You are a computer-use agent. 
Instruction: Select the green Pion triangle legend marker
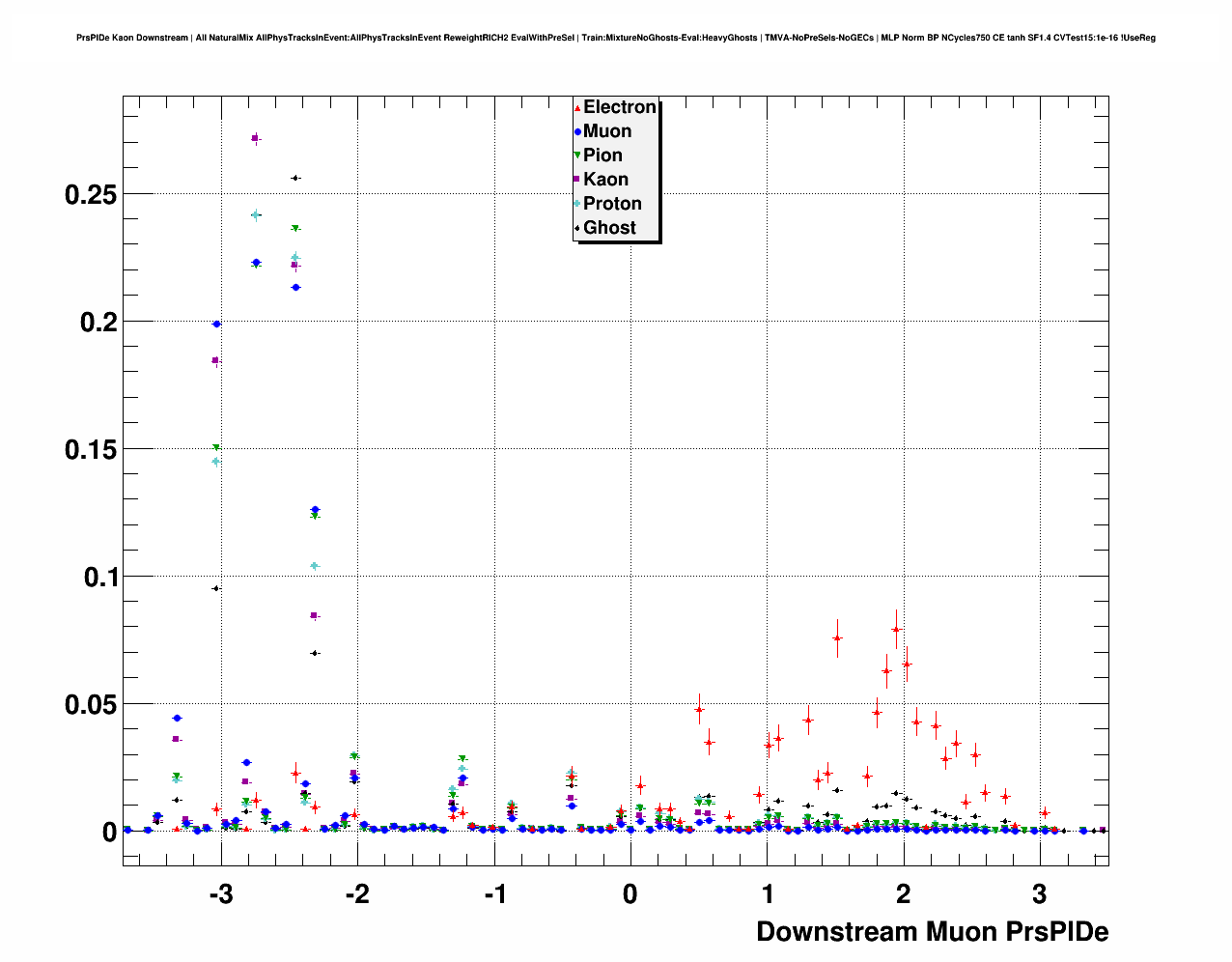click(577, 156)
